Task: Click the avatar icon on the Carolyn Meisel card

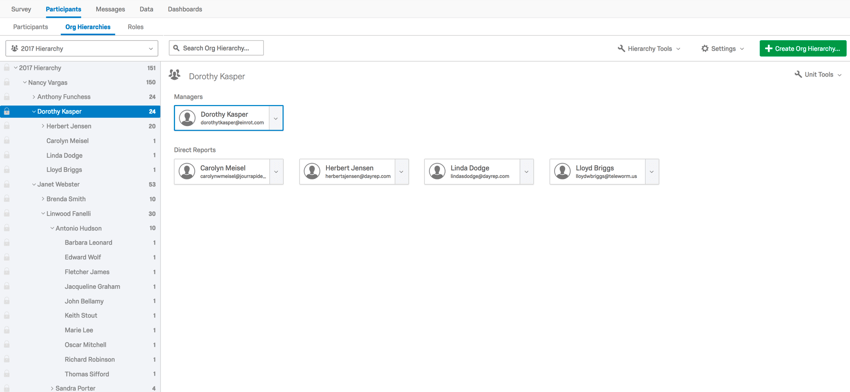Action: (187, 171)
